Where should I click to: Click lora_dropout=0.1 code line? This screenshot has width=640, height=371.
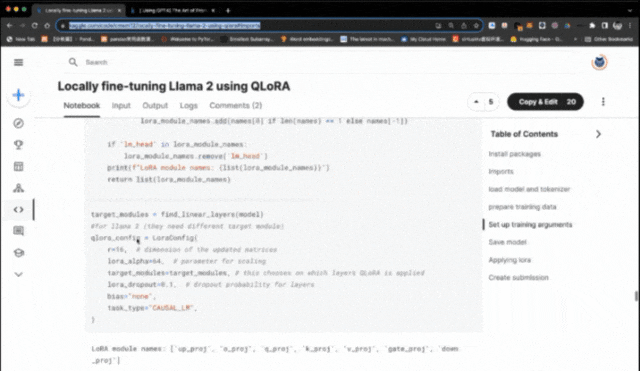[x=211, y=284]
